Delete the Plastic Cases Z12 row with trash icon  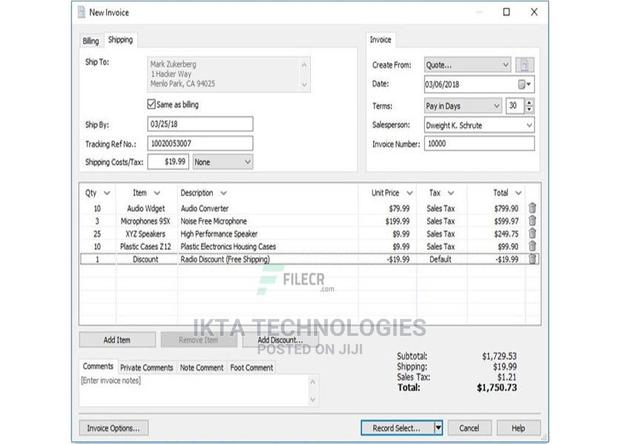tap(532, 246)
